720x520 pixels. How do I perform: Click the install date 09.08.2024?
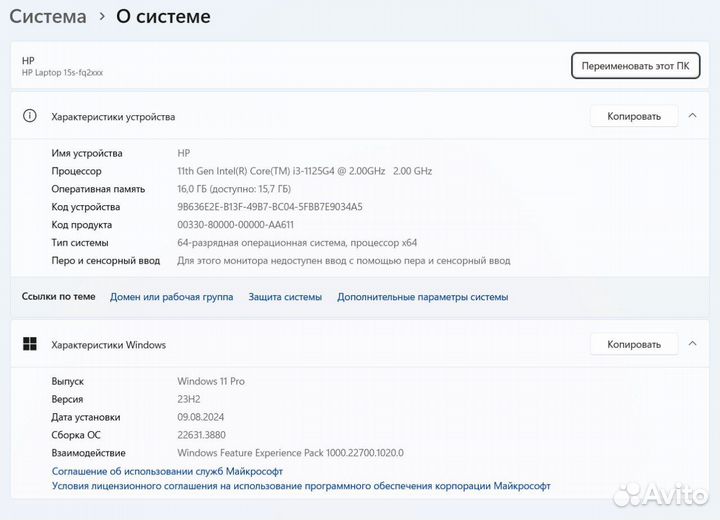click(x=201, y=417)
